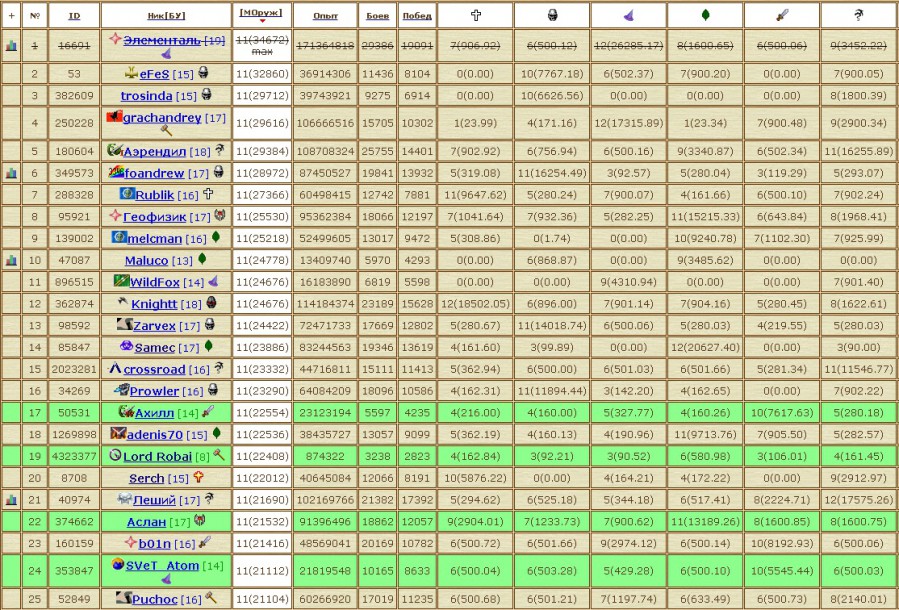Select cell 12(17575.26) in Леший row
The width and height of the screenshot is (899, 610).
coord(859,500)
